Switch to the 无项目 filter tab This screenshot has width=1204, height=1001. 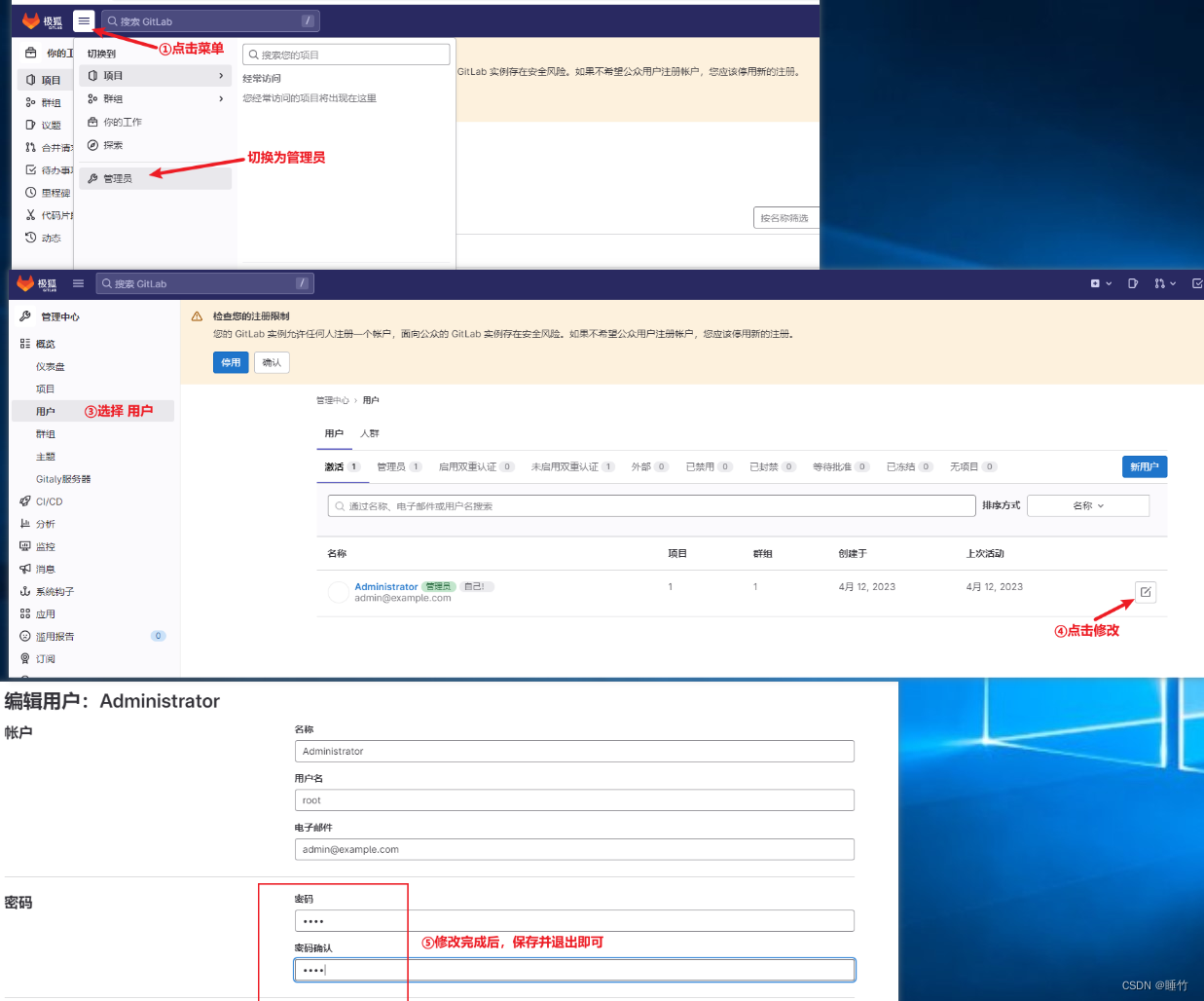click(973, 466)
